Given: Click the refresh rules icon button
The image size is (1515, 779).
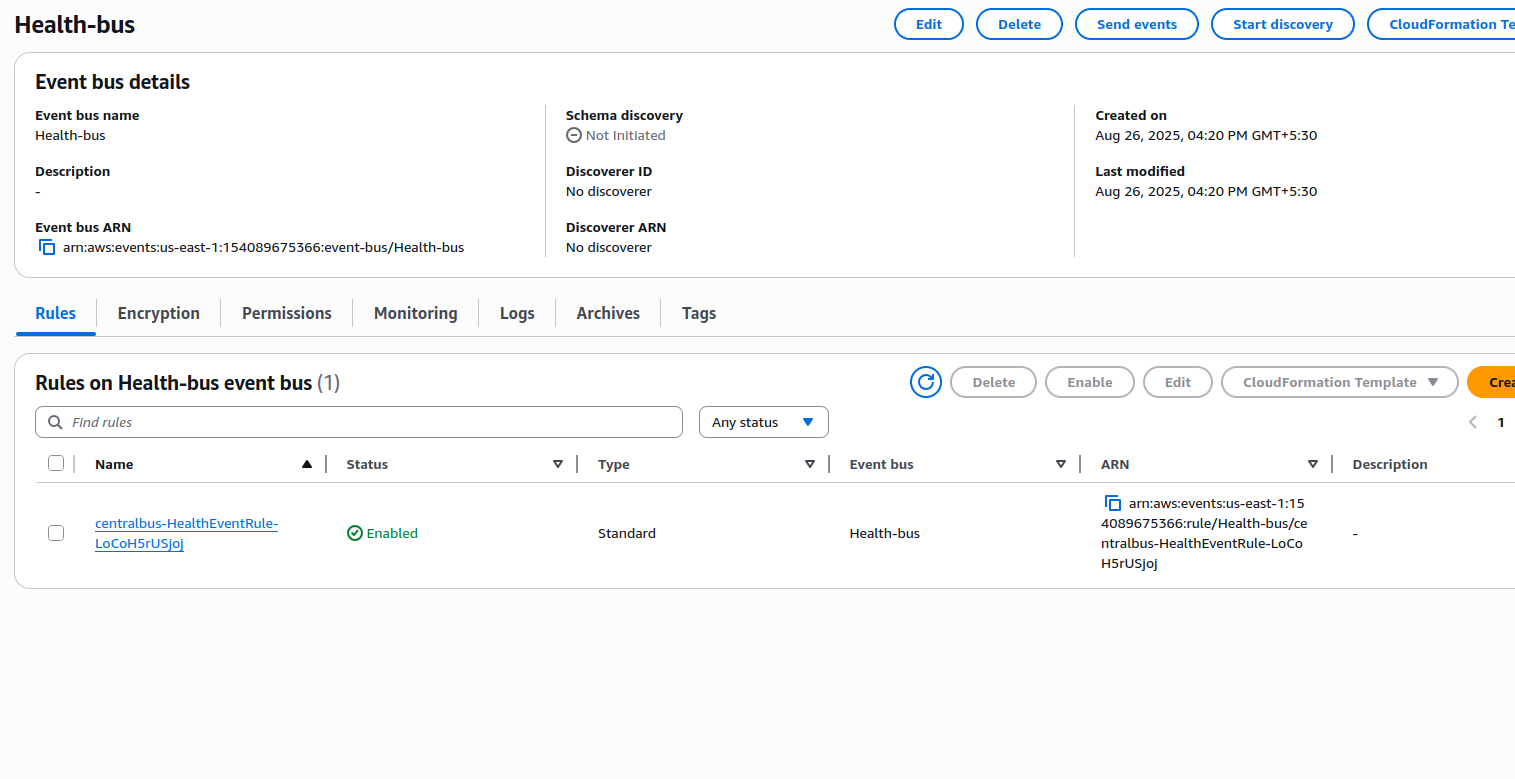Looking at the screenshot, I should click(x=925, y=382).
